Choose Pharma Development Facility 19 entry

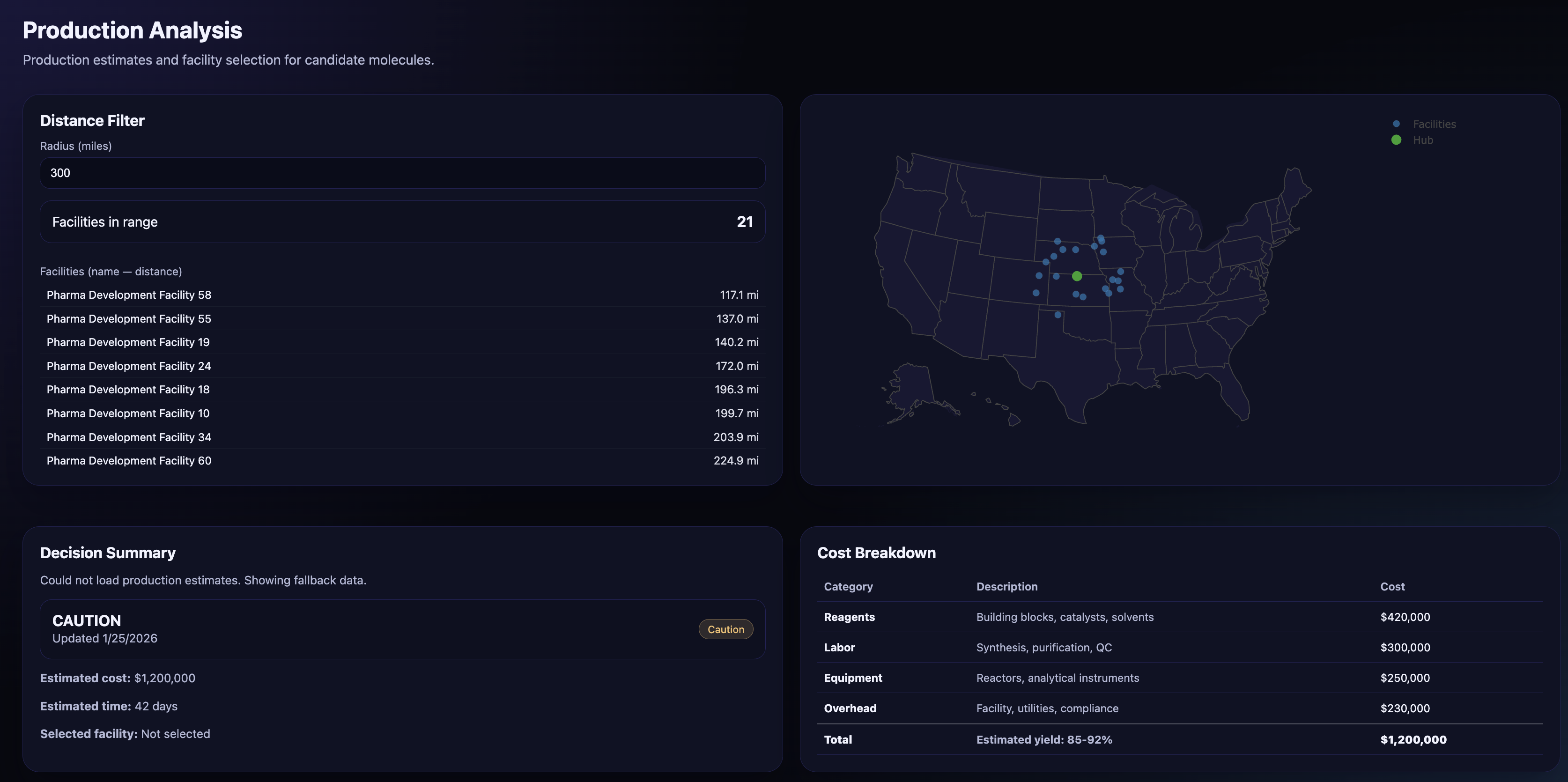coord(128,343)
